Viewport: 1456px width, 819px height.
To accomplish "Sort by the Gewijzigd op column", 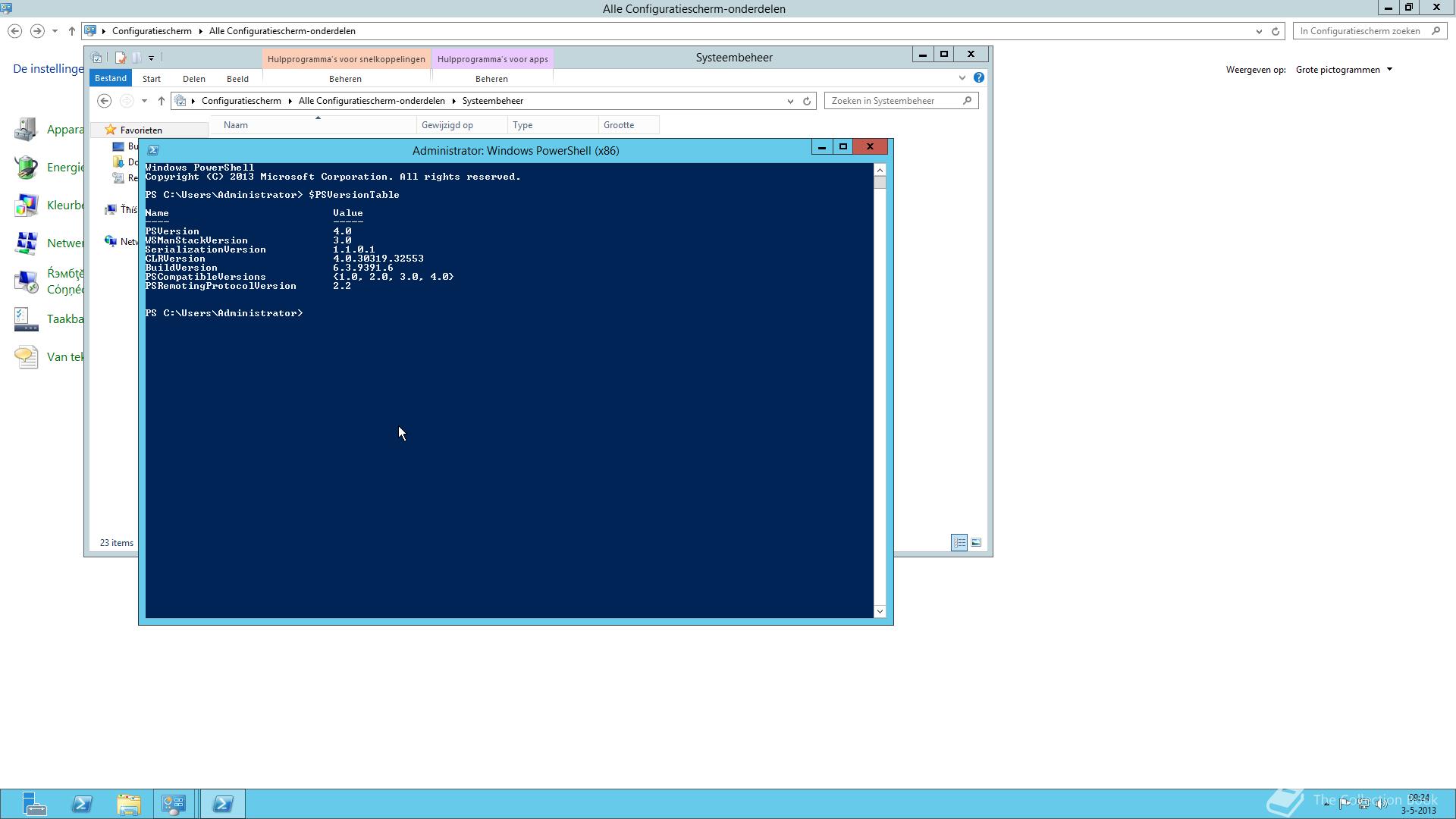I will pos(462,125).
